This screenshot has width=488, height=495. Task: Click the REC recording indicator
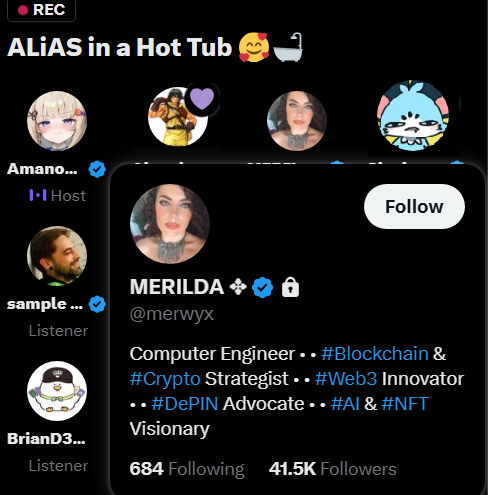[x=42, y=10]
